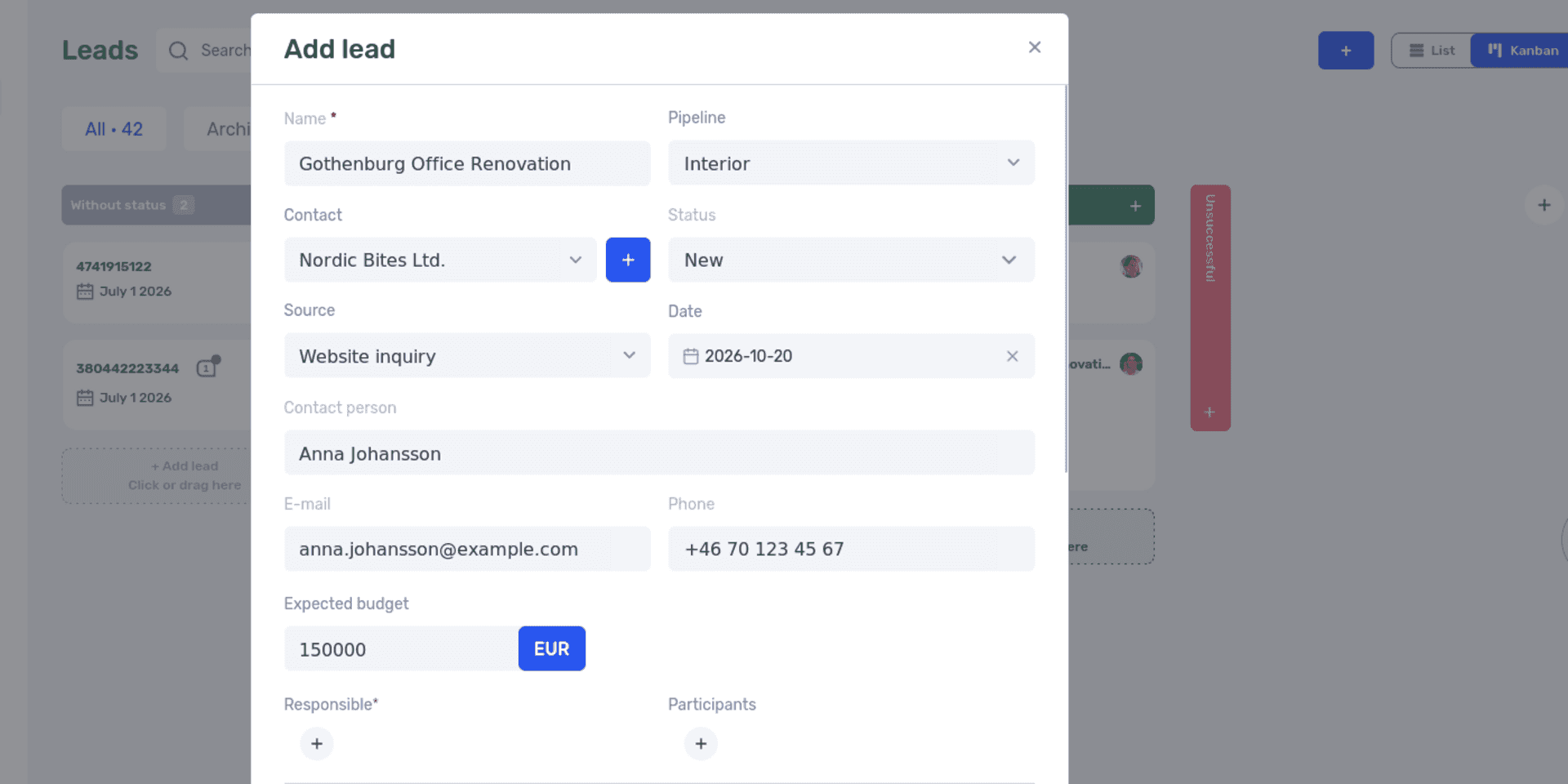The width and height of the screenshot is (1568, 784).
Task: Click the Without status column header
Action: (x=157, y=205)
